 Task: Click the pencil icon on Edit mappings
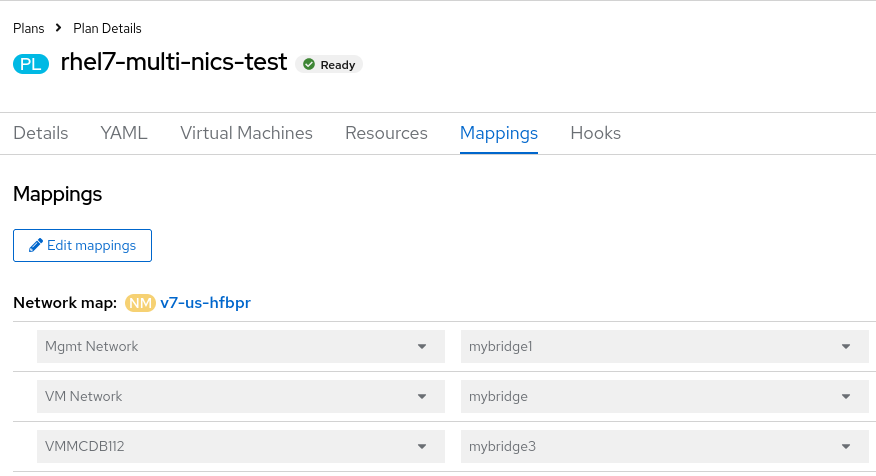pos(36,245)
